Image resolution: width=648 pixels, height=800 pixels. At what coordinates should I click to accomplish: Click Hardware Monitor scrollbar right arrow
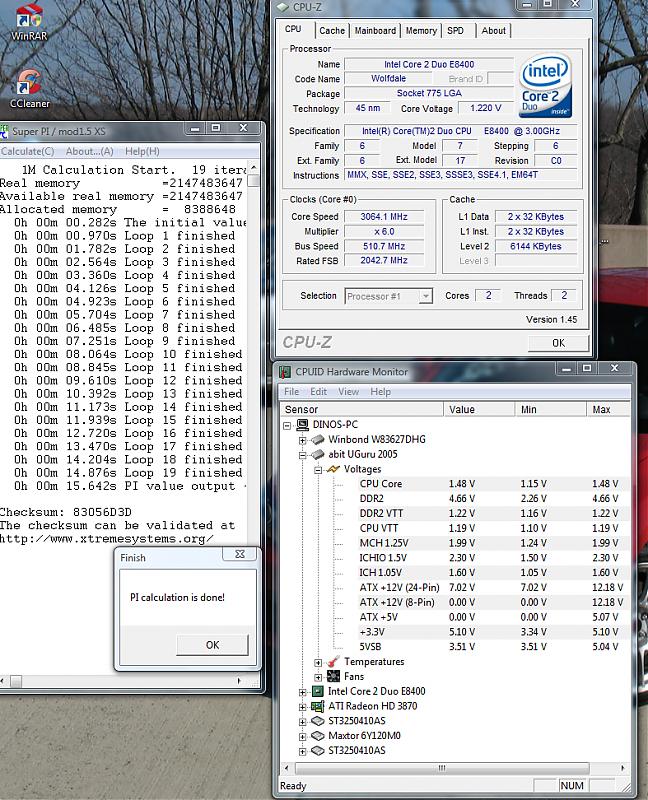coord(622,768)
